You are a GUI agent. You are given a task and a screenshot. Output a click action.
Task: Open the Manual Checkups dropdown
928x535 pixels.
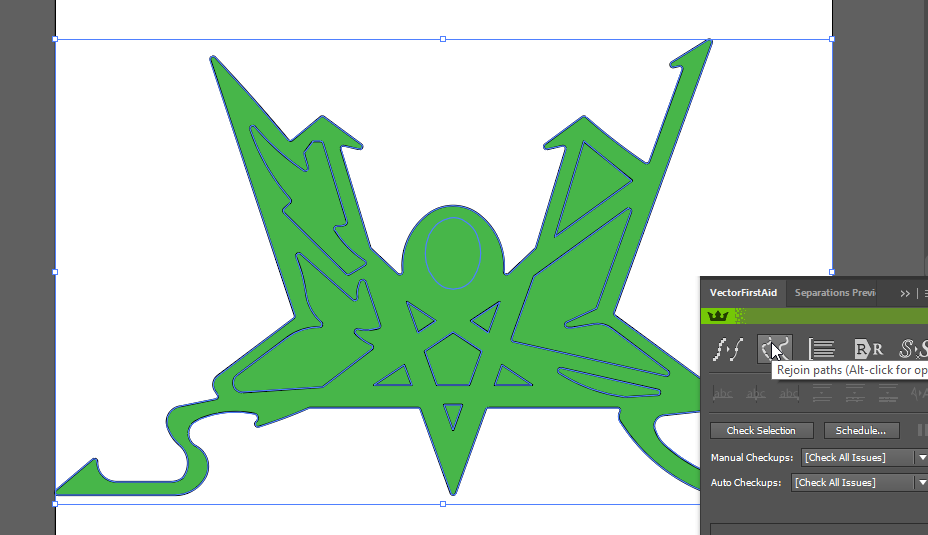coord(865,457)
